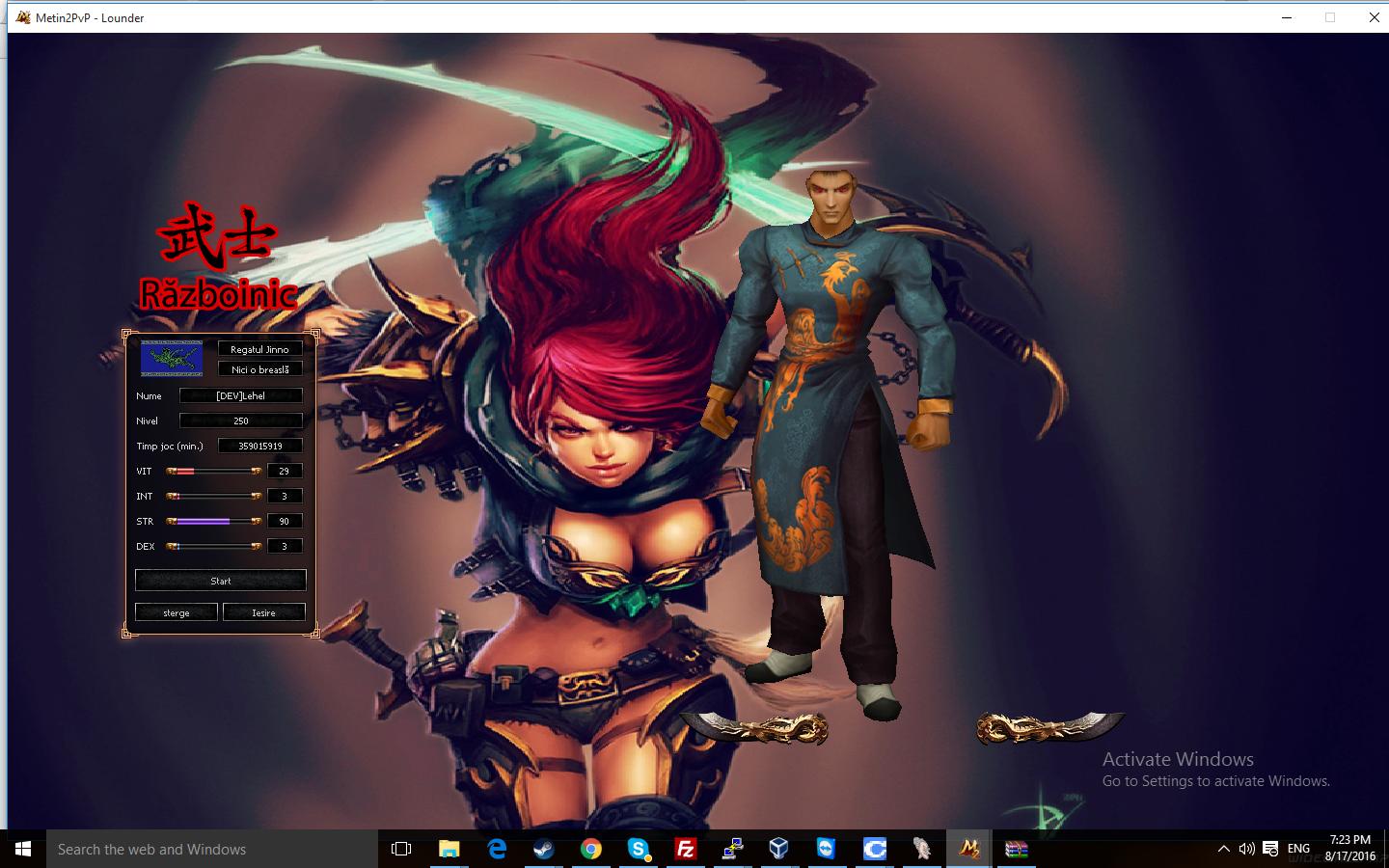Click the empire flag image in the panel

[172, 358]
